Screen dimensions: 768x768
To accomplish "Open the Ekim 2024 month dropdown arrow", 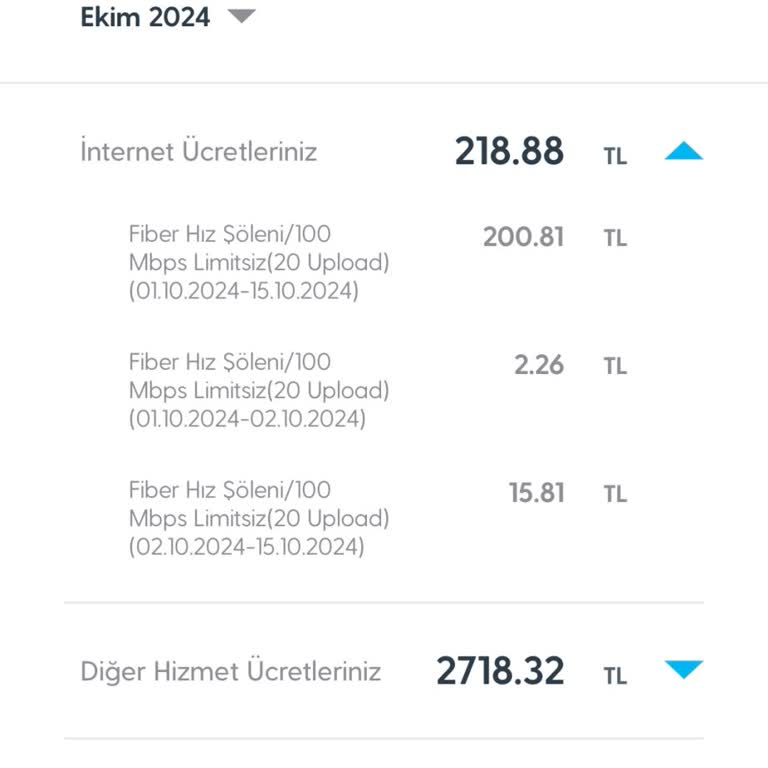I will pyautogui.click(x=242, y=17).
